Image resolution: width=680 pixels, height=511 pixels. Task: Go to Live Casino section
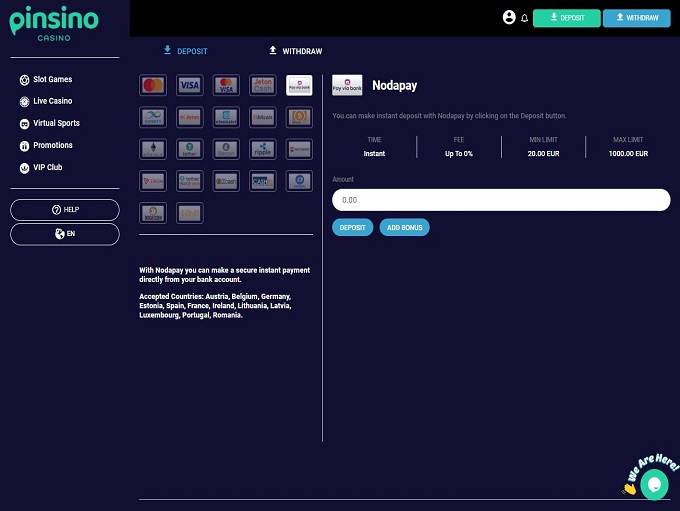[54, 101]
